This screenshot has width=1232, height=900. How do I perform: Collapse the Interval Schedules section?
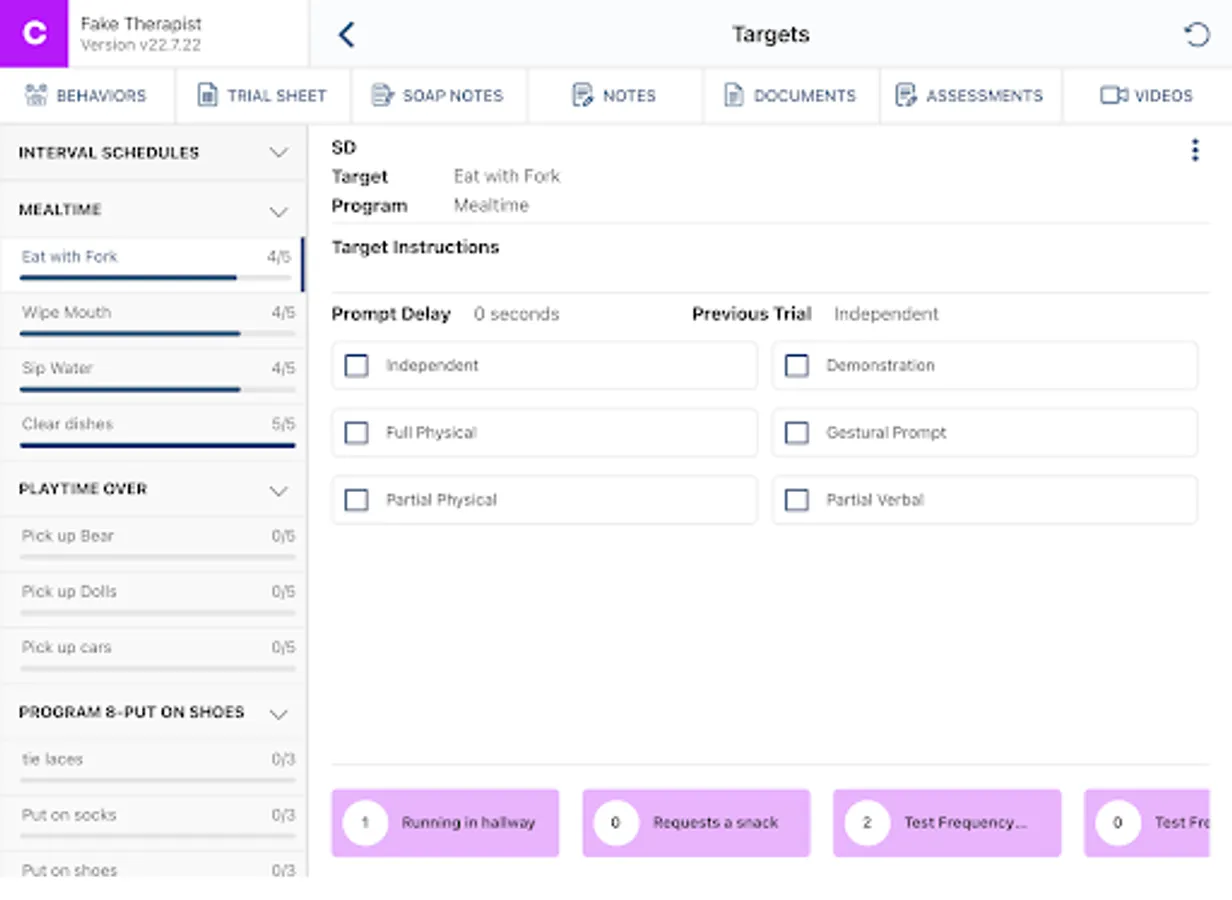279,153
